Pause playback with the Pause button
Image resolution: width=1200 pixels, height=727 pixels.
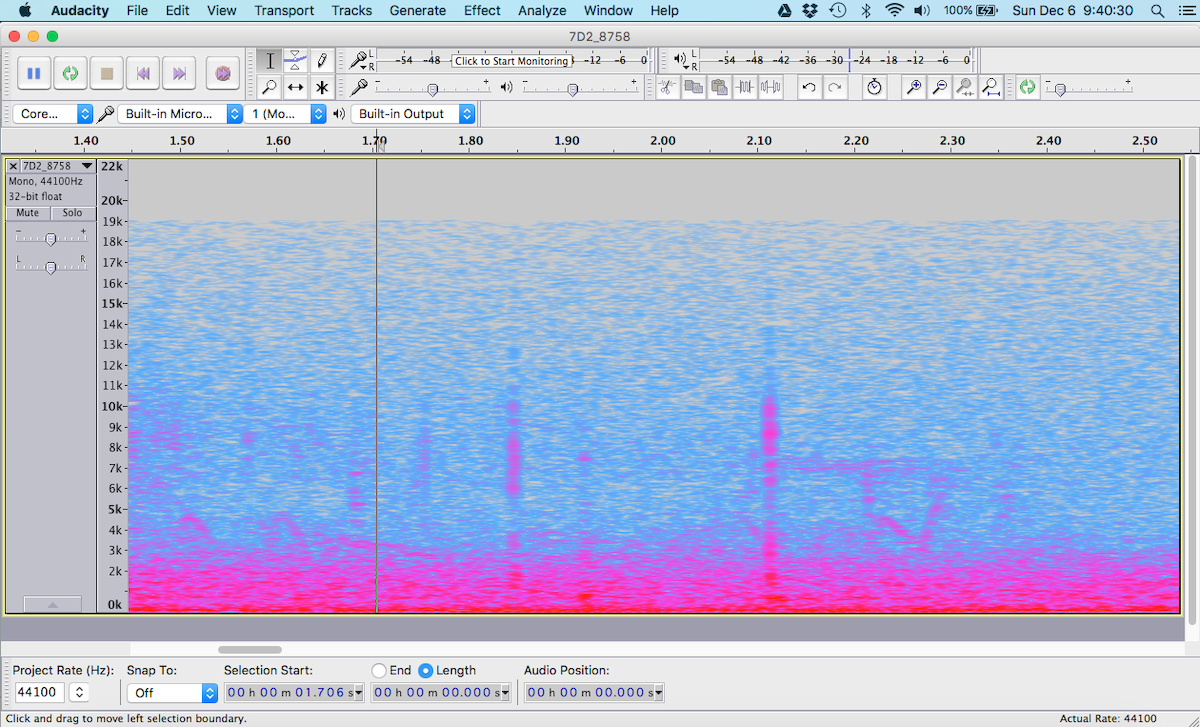coord(34,73)
